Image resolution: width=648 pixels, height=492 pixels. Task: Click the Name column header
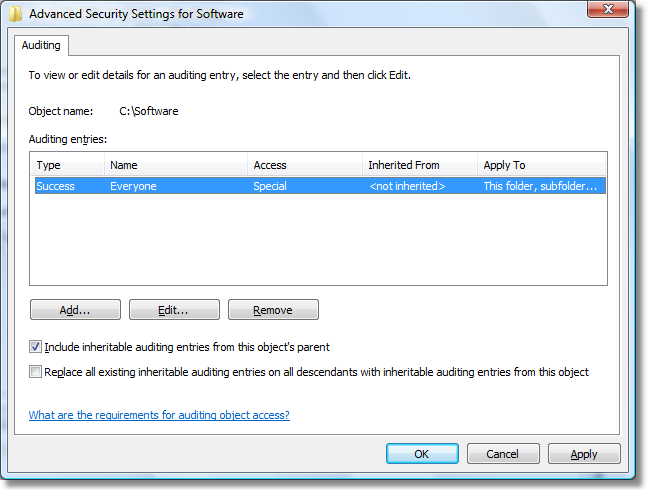[176, 165]
